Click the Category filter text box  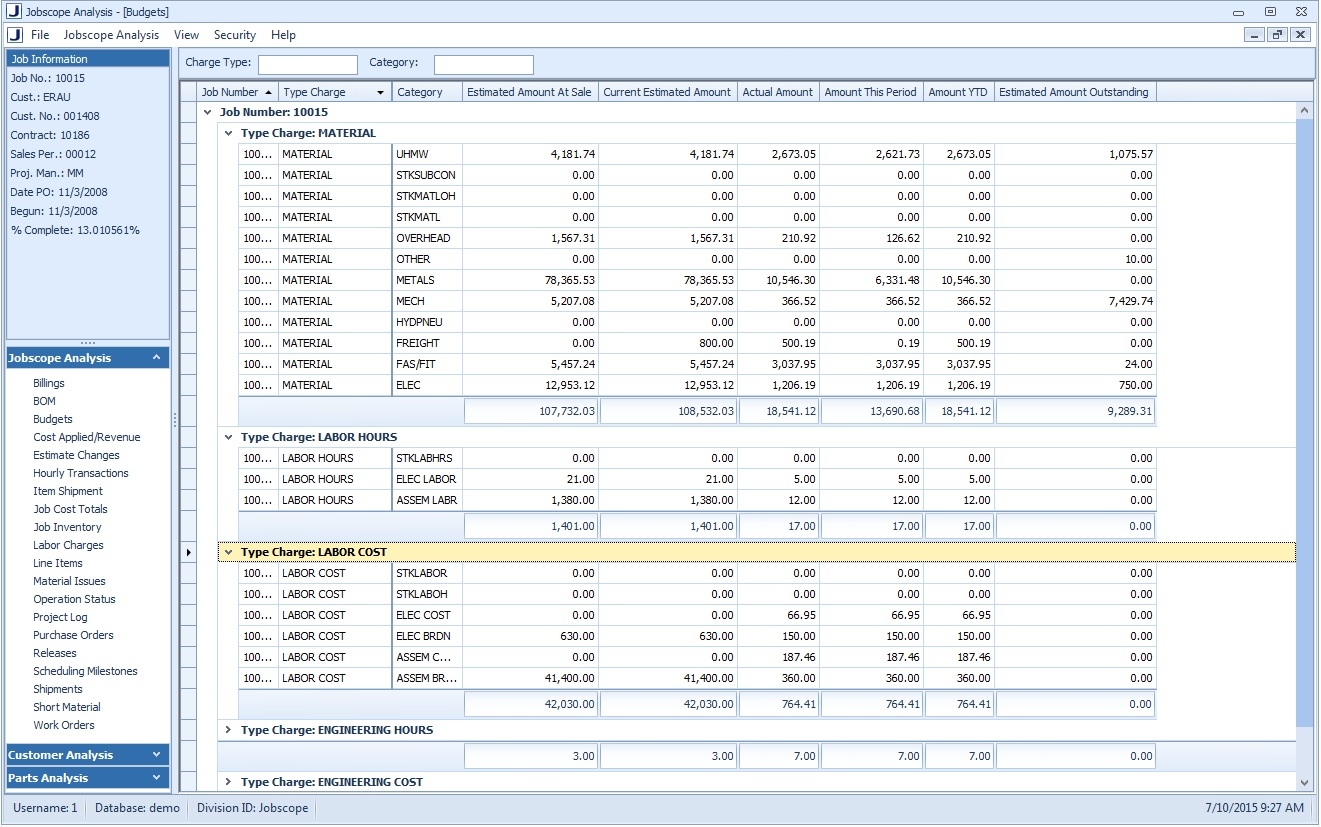pos(483,65)
